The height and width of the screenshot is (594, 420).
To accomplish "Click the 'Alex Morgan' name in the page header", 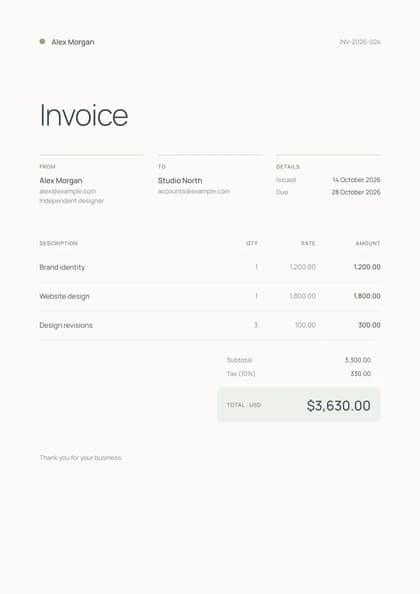I will tap(73, 42).
